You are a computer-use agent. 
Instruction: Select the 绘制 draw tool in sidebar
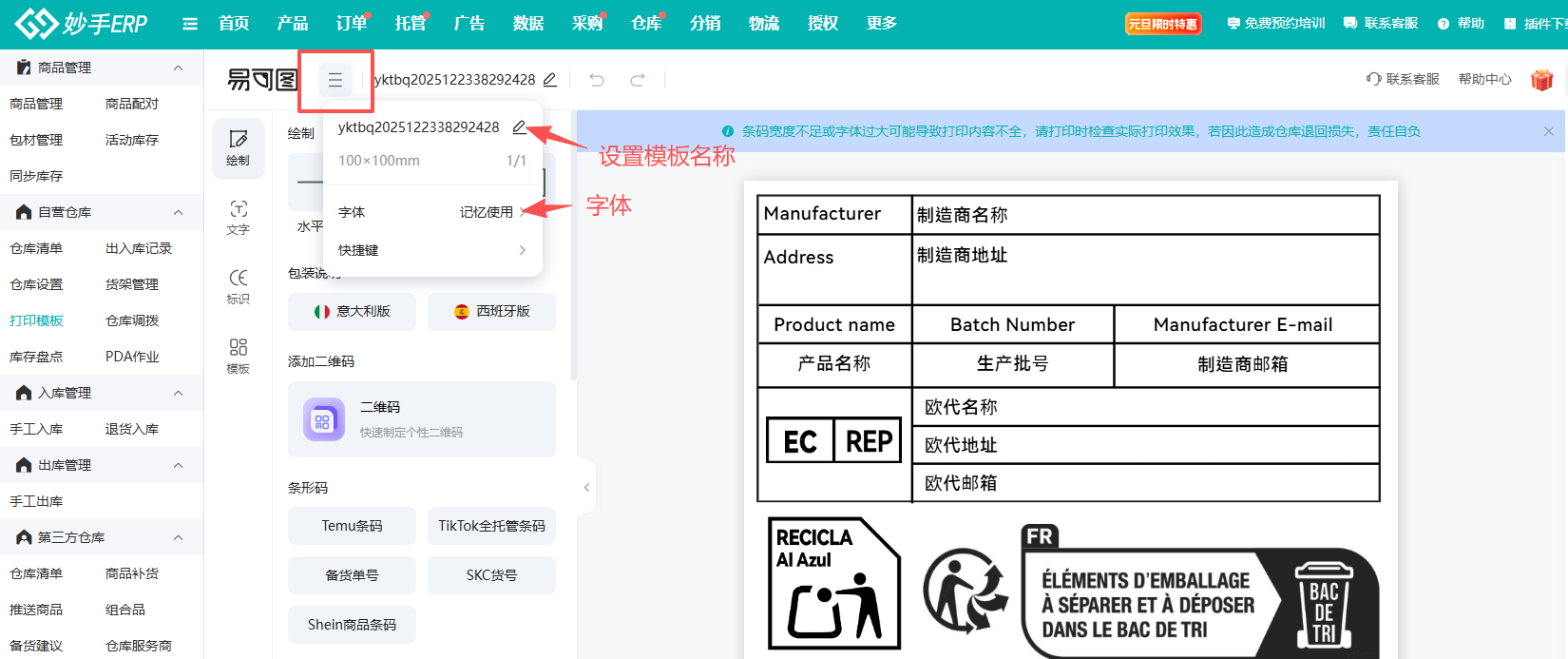(238, 147)
